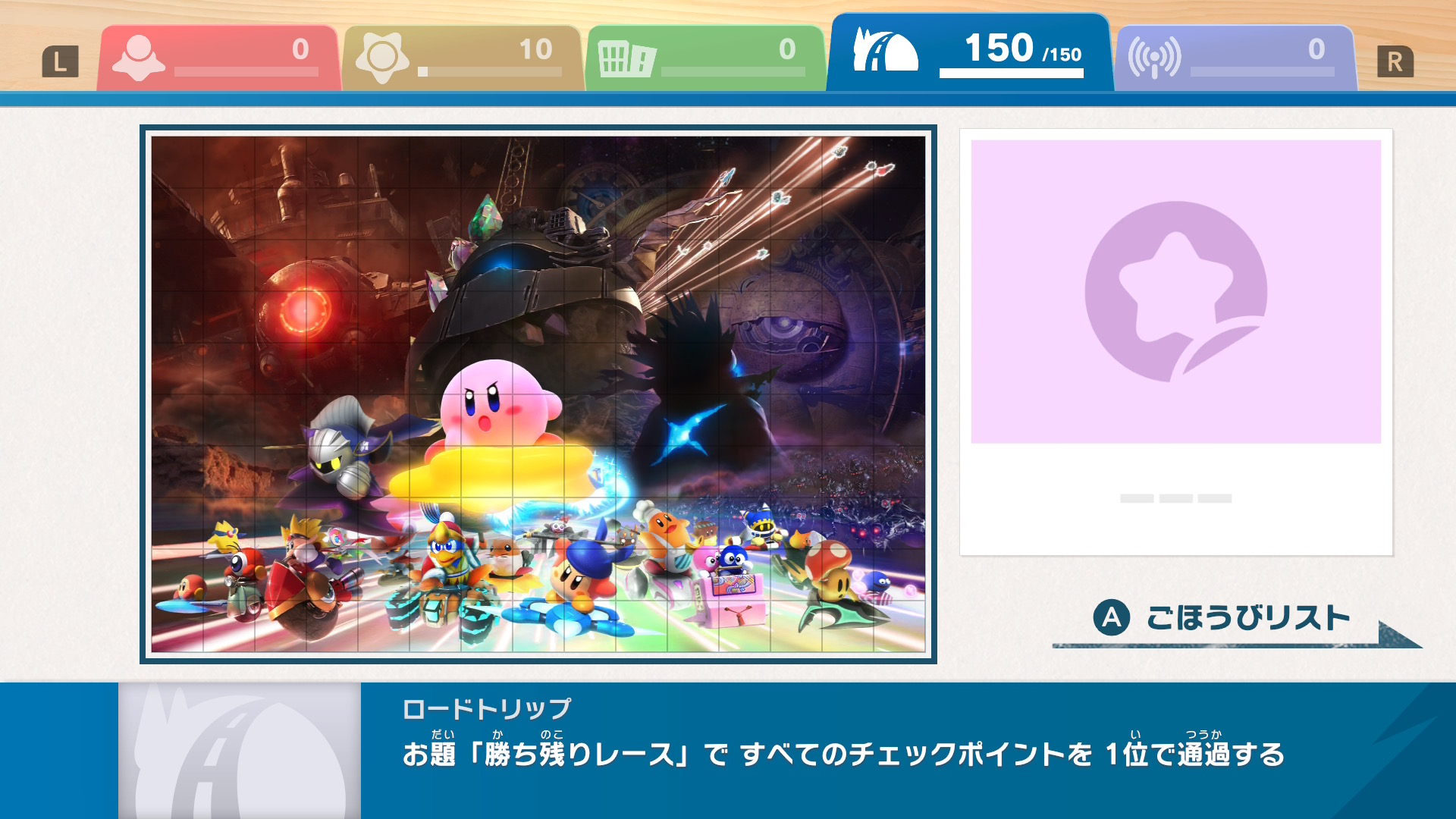
Task: Open the gold tab showing 10
Action: (462, 58)
